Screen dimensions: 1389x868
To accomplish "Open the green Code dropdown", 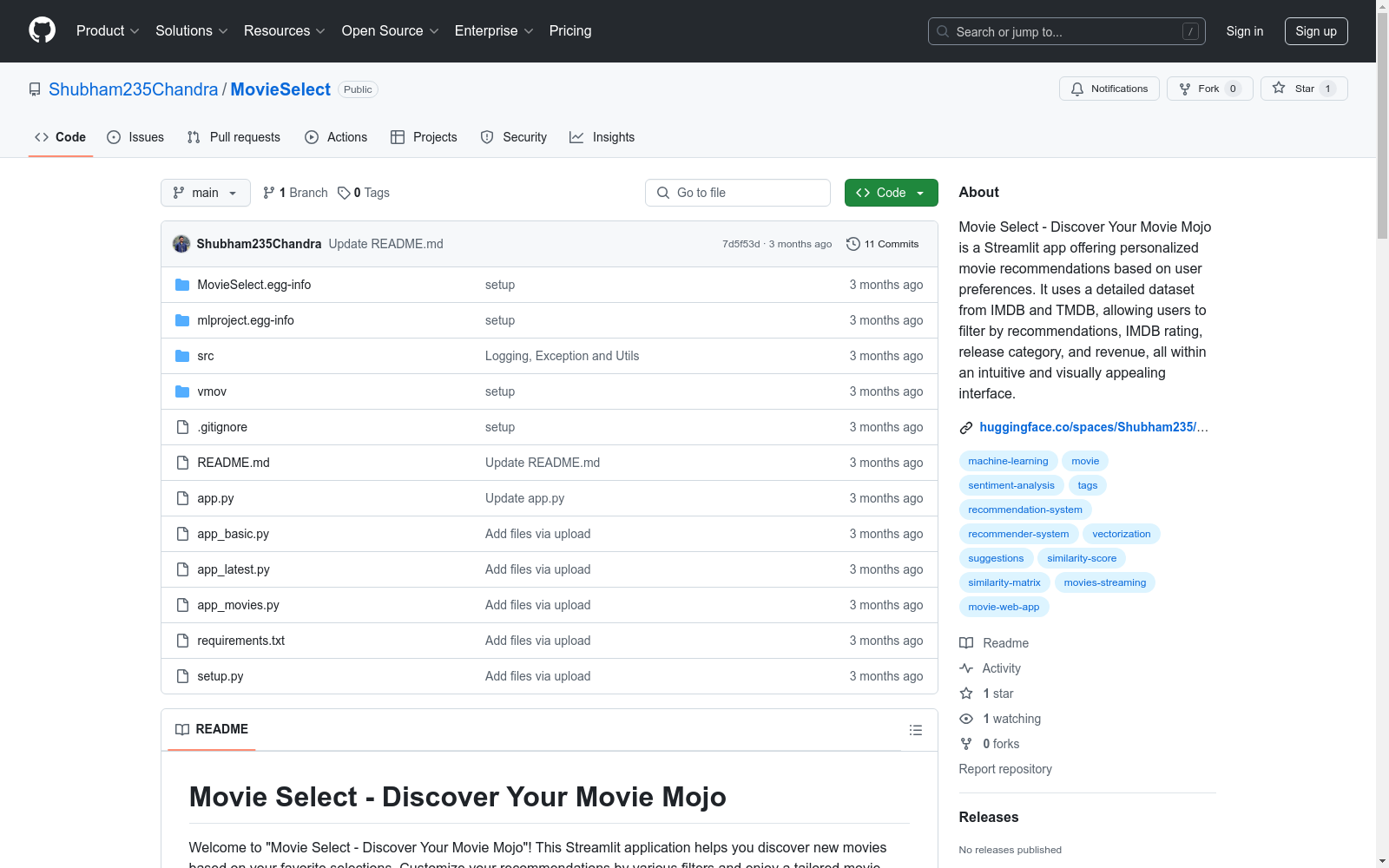I will (891, 193).
